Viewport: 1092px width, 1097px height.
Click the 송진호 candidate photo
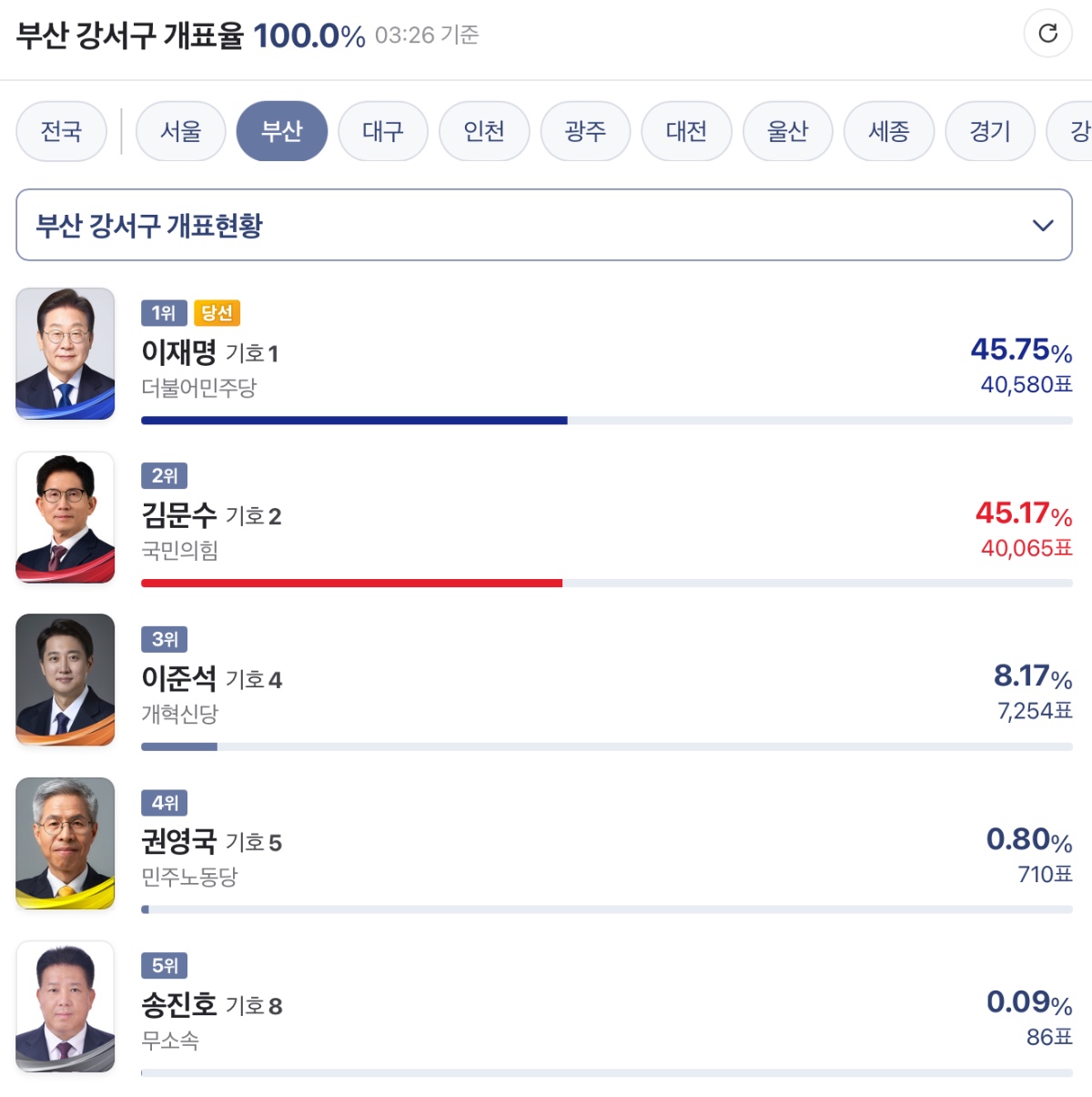(66, 1007)
